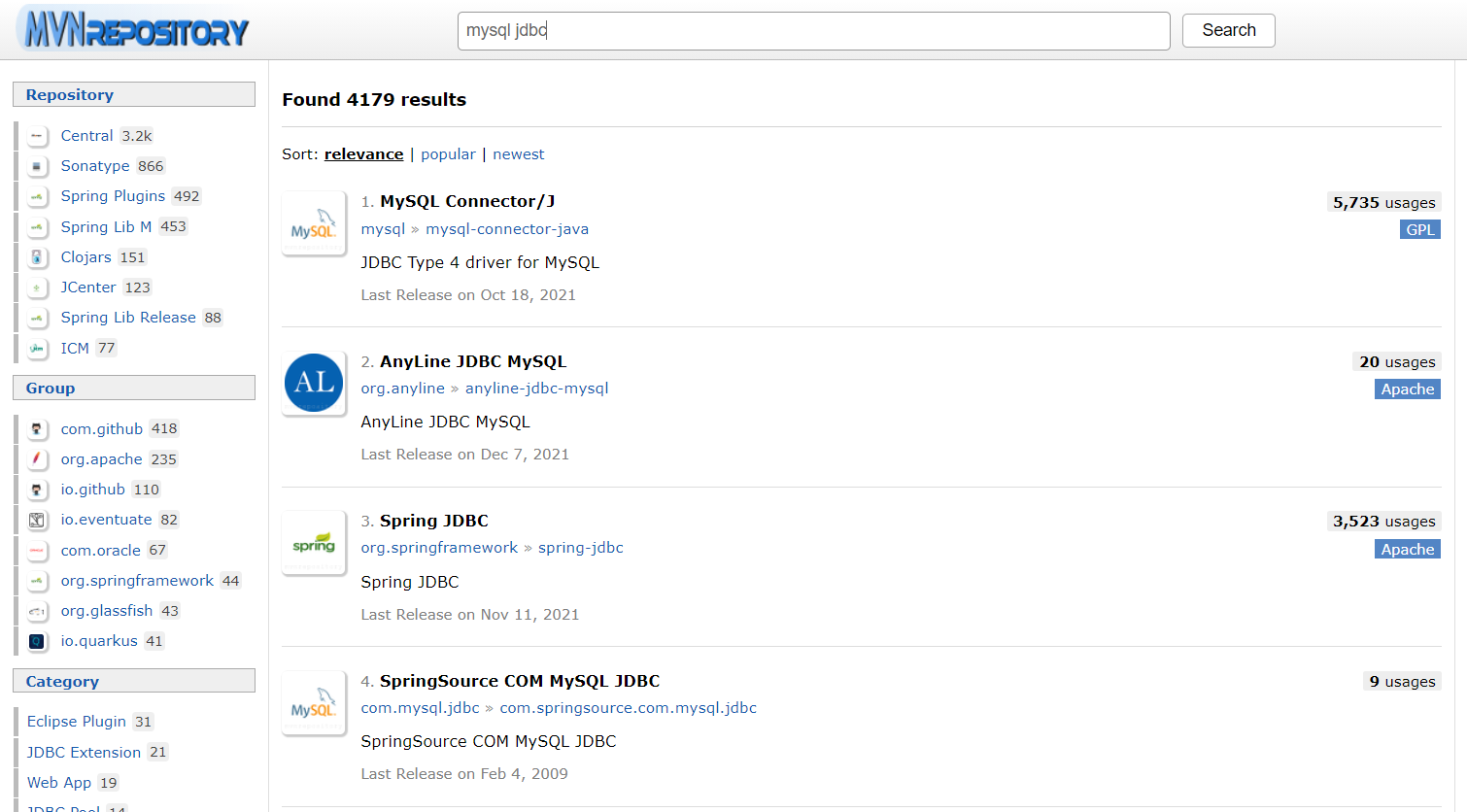Filter by Central repository
Viewport: 1467px width, 812px height.
tap(86, 136)
